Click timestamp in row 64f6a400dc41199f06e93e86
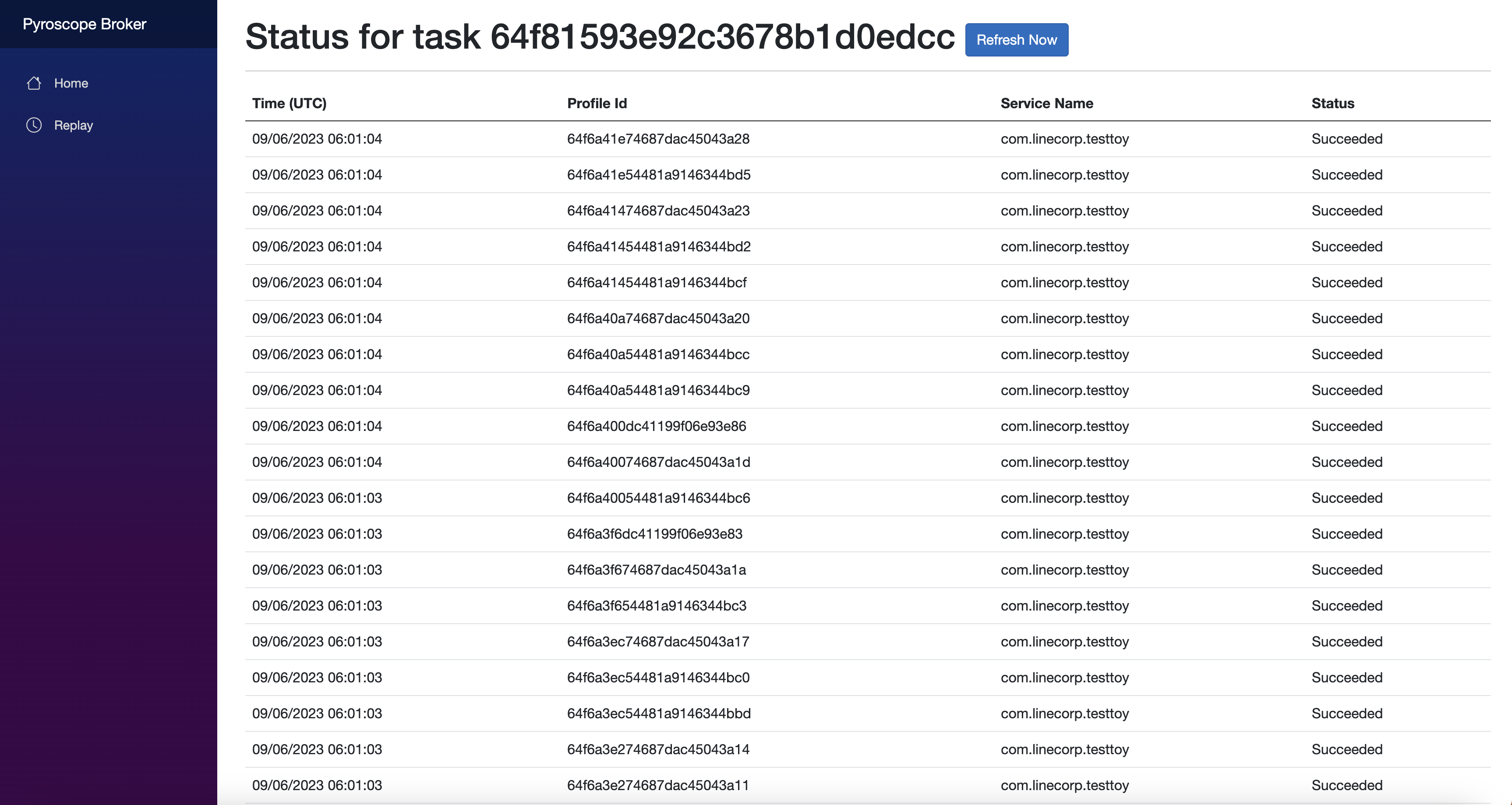This screenshot has width=1512, height=805. click(x=317, y=426)
